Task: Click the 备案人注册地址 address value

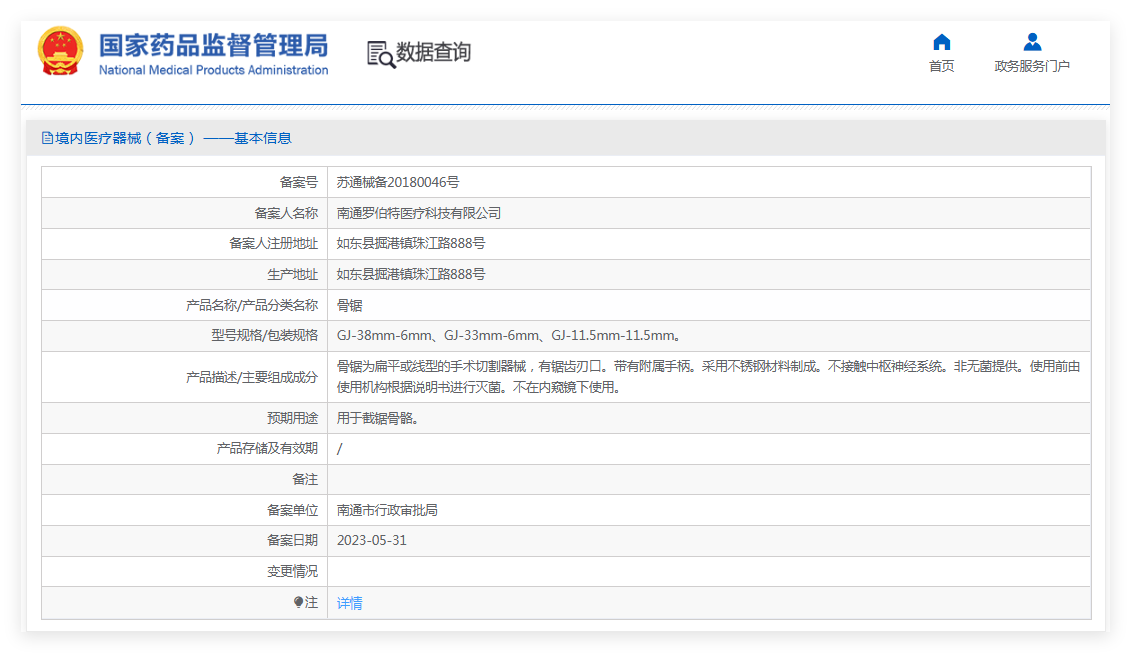Action: tap(410, 244)
